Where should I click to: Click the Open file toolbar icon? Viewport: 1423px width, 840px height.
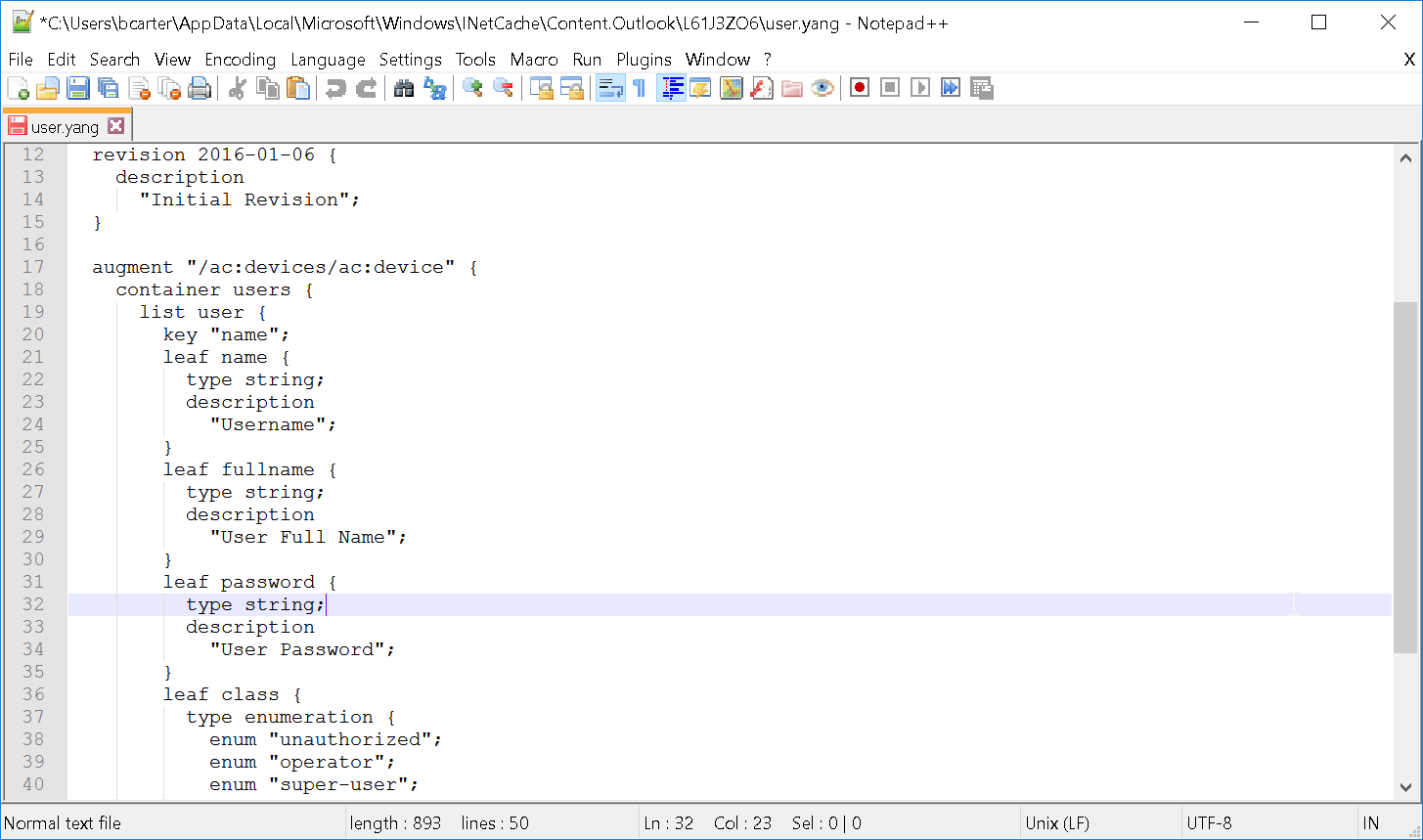(x=48, y=88)
